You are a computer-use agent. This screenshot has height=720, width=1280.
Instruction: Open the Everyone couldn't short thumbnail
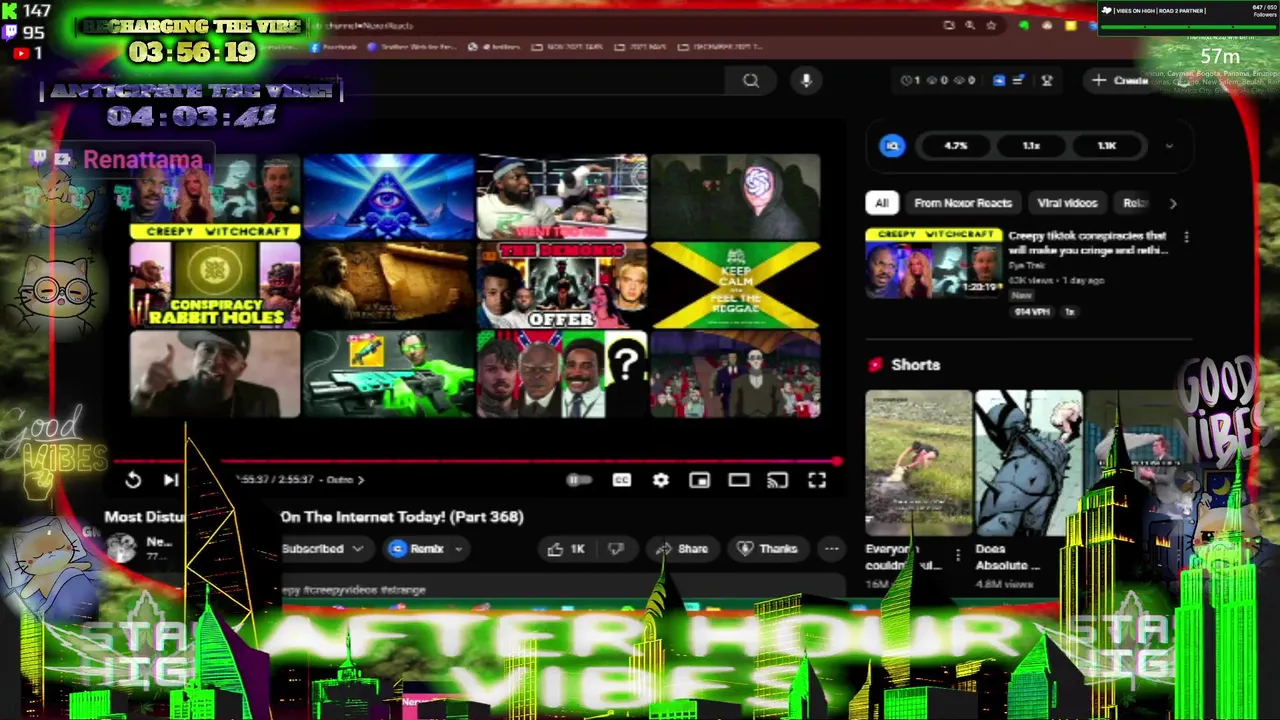point(918,463)
